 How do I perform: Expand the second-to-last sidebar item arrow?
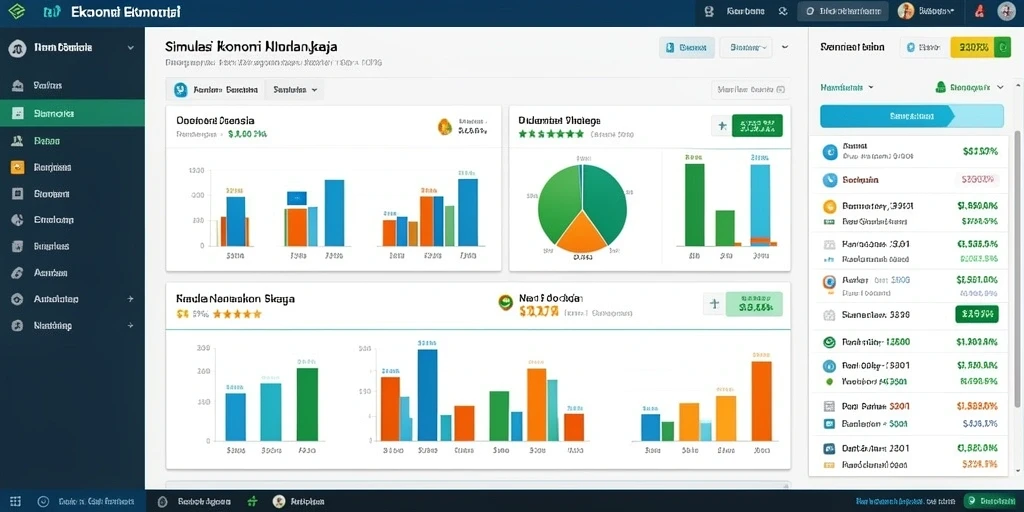click(131, 299)
